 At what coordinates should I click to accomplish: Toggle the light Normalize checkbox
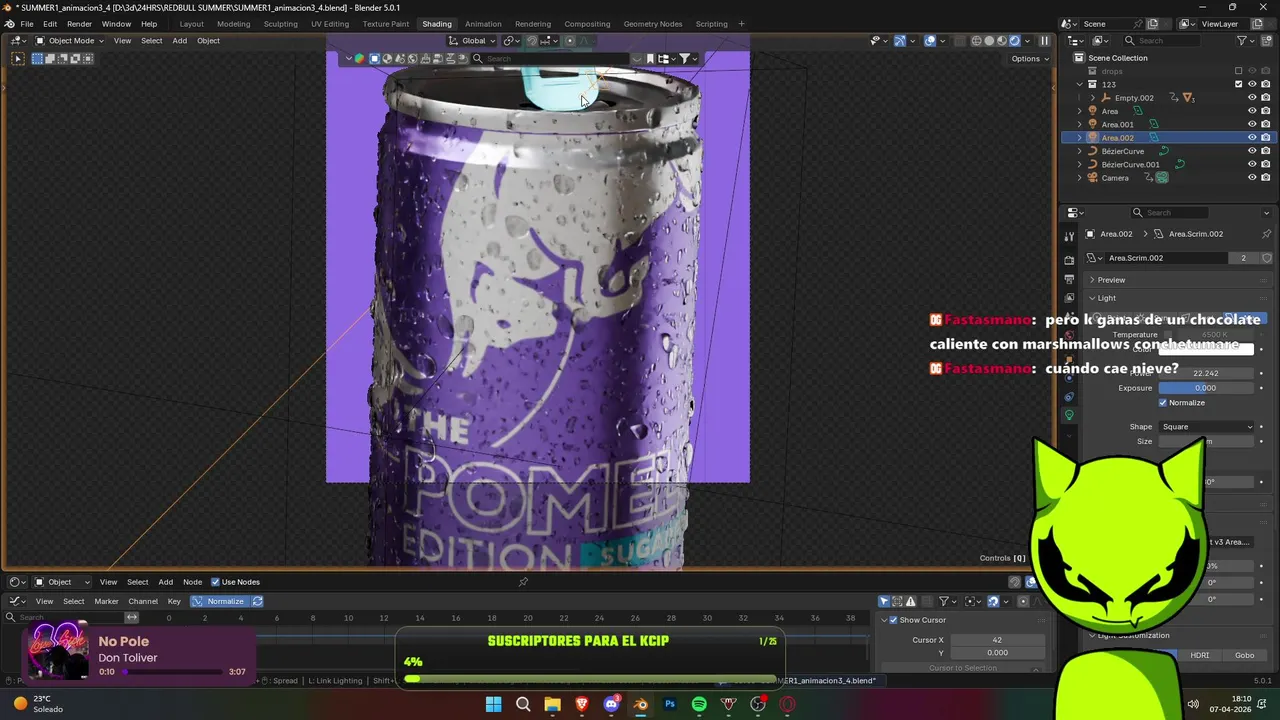tap(1163, 403)
